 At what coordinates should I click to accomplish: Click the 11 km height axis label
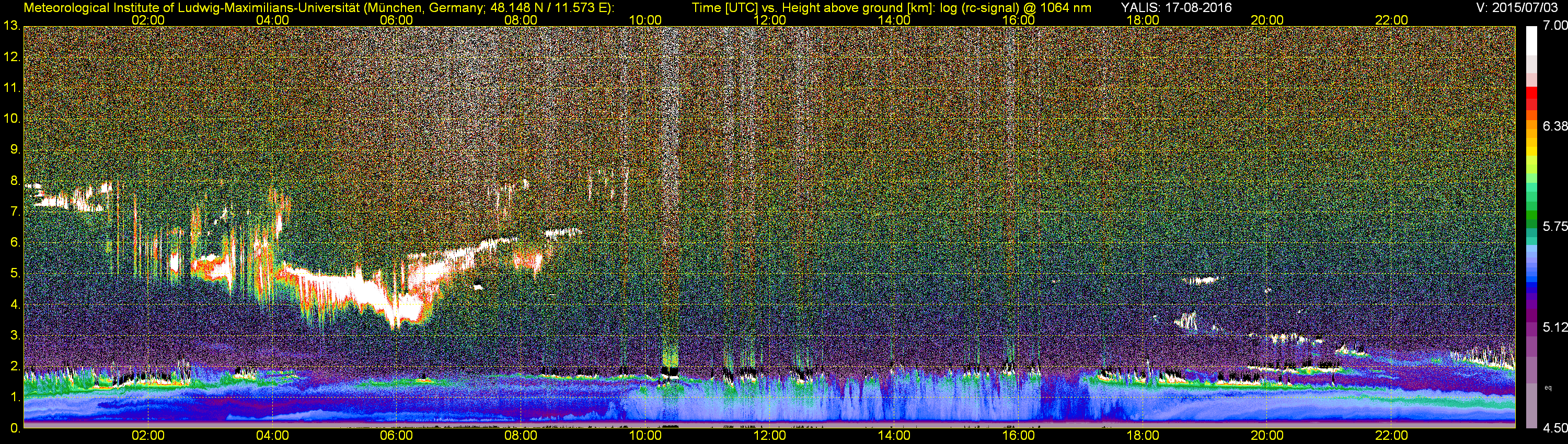tap(11, 88)
